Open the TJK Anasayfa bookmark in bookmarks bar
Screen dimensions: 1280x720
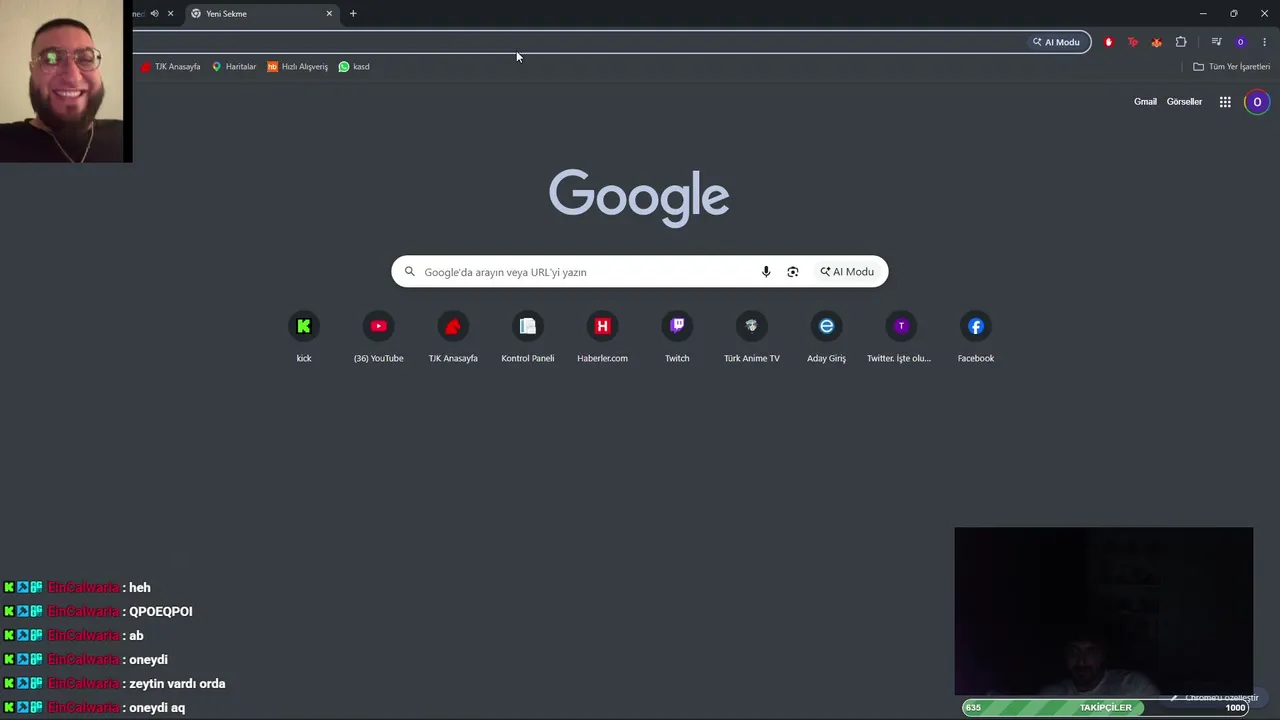pyautogui.click(x=171, y=67)
